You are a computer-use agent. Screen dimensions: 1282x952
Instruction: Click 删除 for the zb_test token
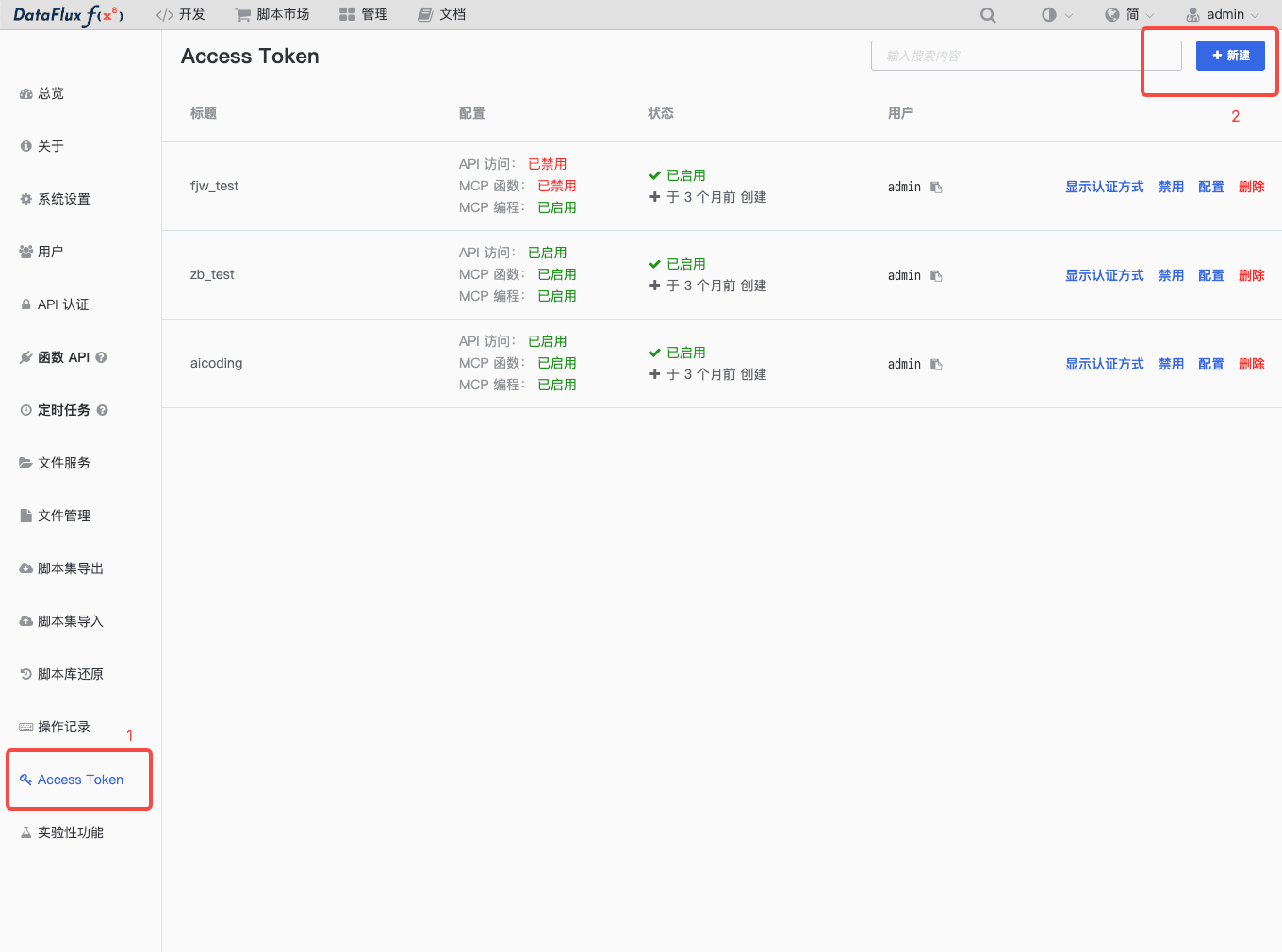(1252, 275)
